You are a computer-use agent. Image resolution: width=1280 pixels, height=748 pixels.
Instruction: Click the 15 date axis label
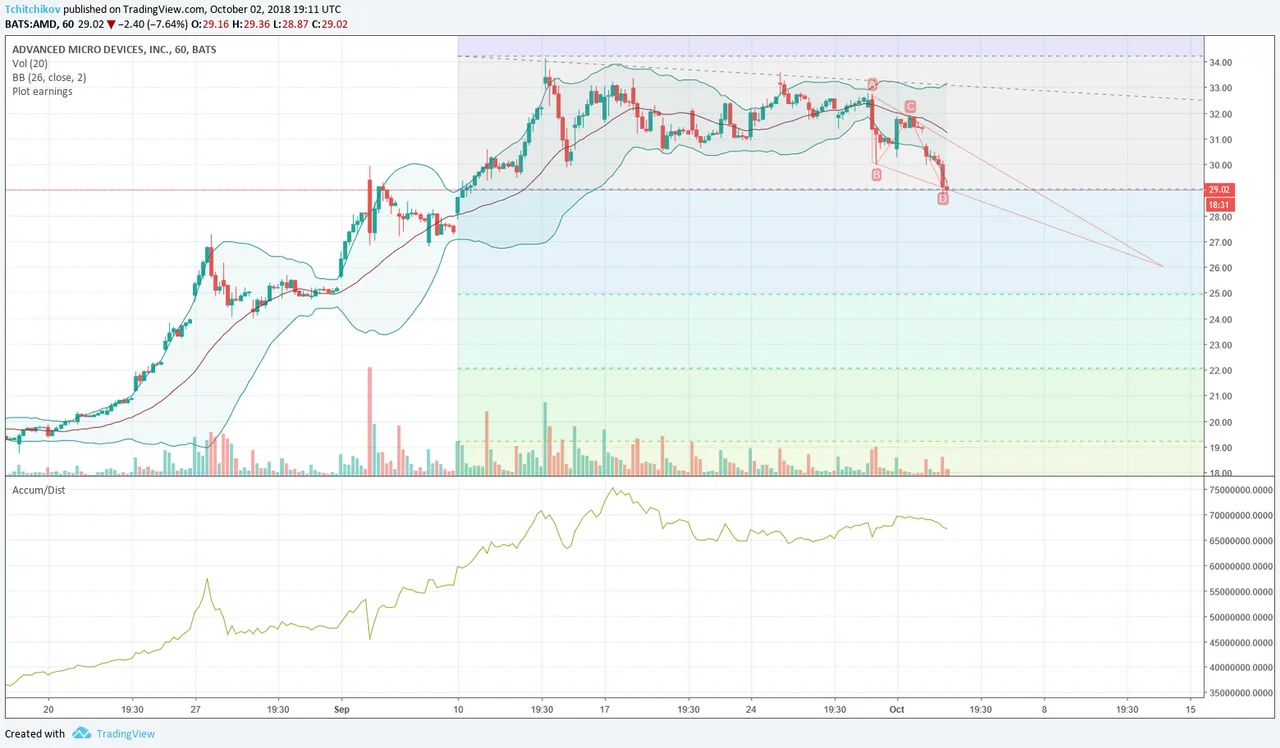1191,710
